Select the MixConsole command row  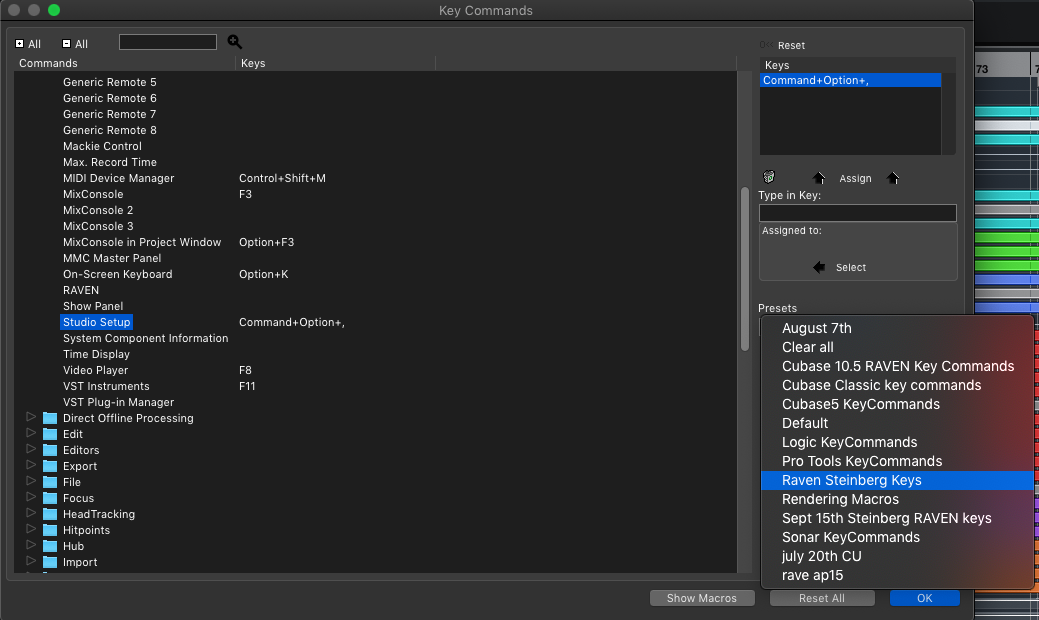coord(93,194)
